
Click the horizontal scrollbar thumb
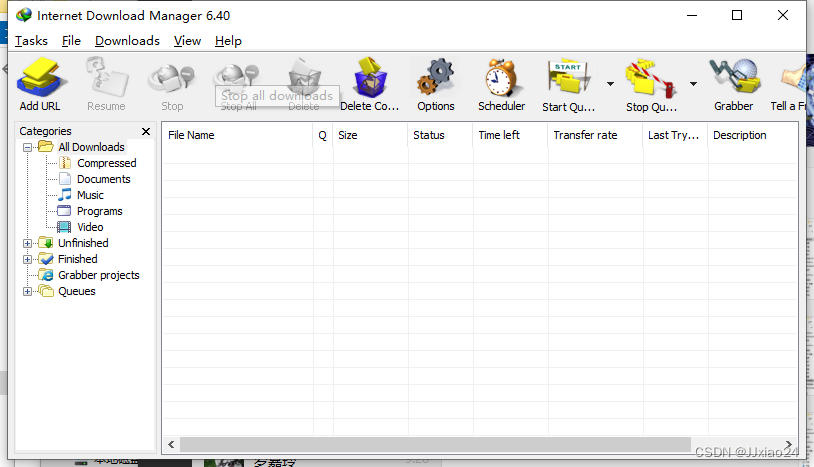click(x=435, y=445)
